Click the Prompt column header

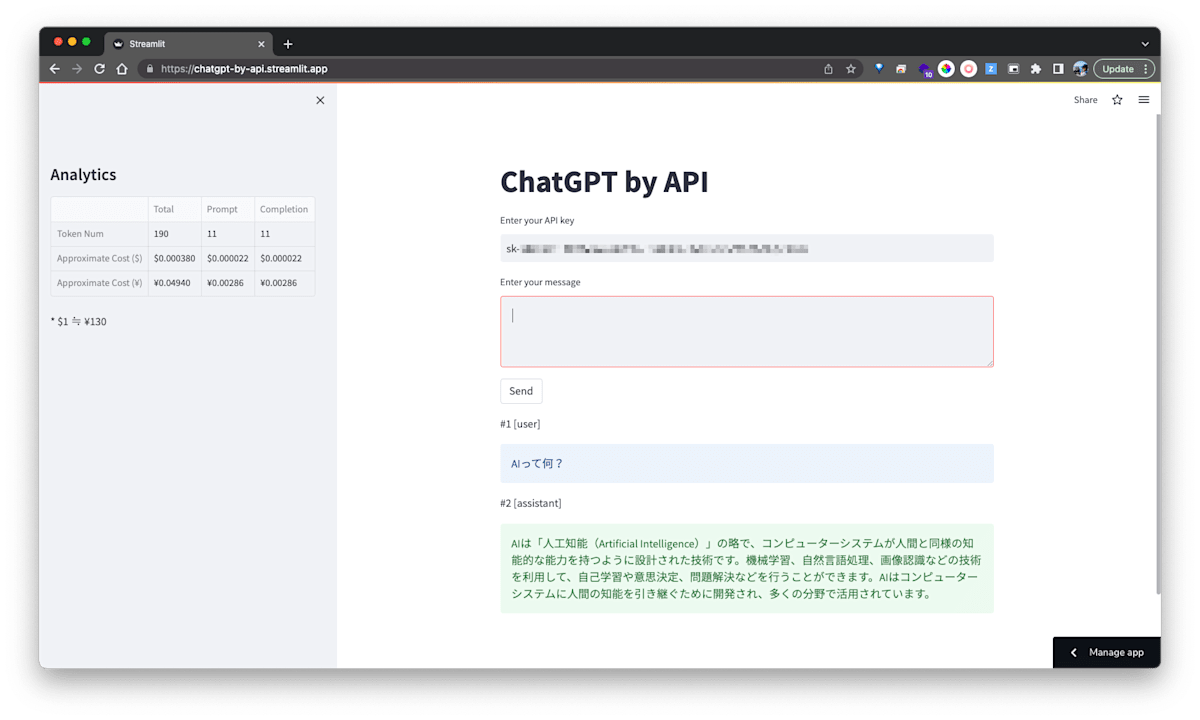point(228,209)
